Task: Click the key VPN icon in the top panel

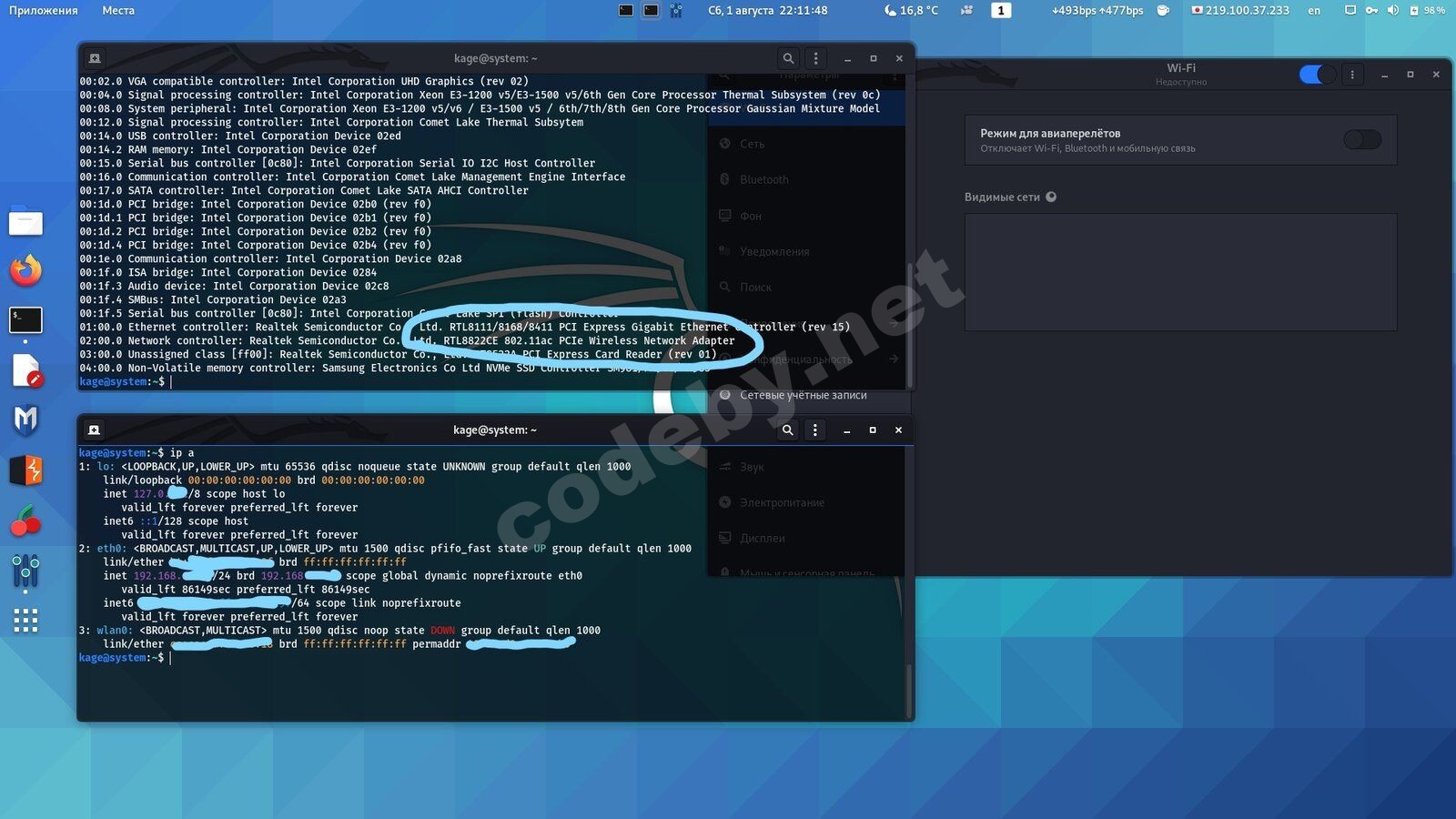Action: [1371, 10]
